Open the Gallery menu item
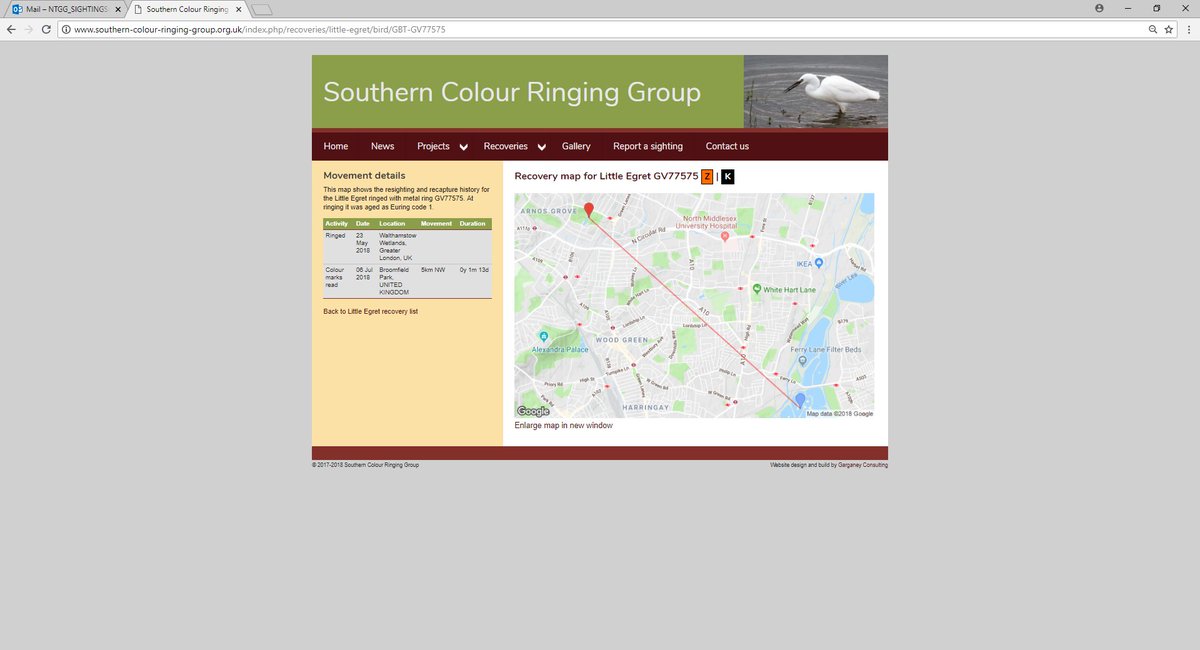Viewport: 1200px width, 650px height. coord(576,146)
